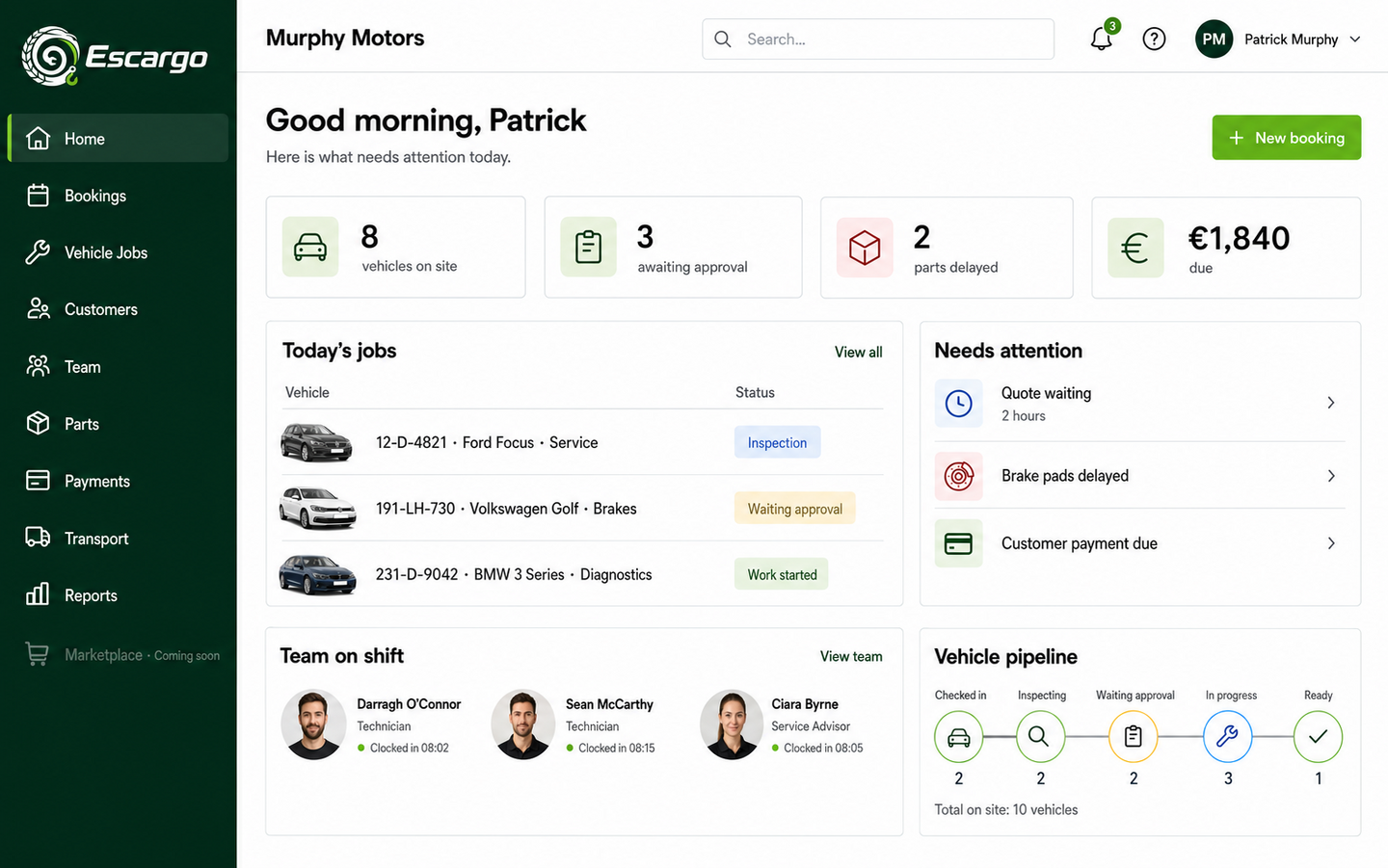
Task: Click the text '12-D-4821 · Ford Focus · Service'
Action: (x=487, y=442)
